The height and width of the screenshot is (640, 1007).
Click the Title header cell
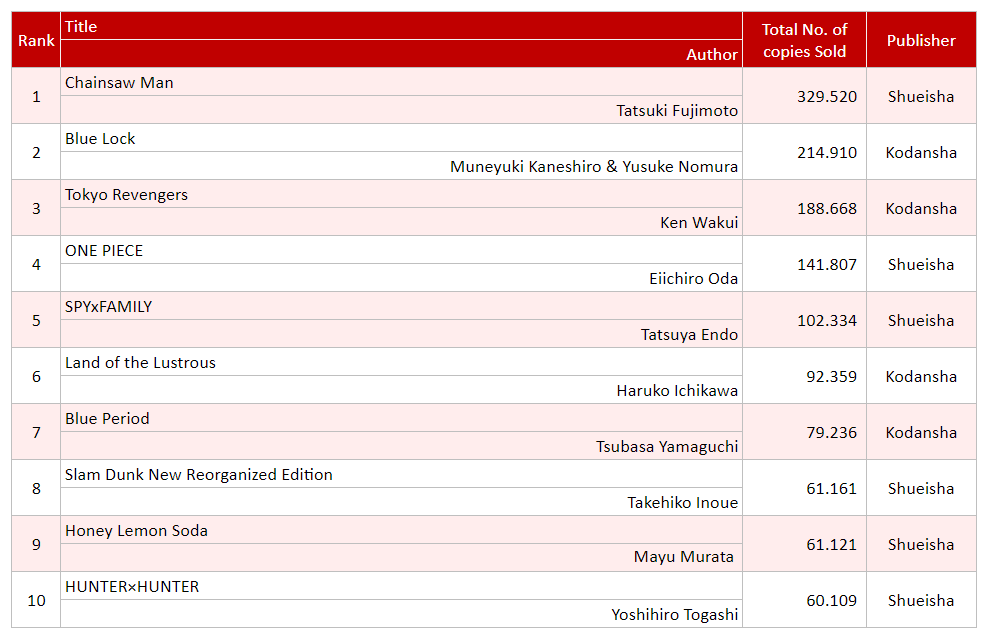click(401, 26)
